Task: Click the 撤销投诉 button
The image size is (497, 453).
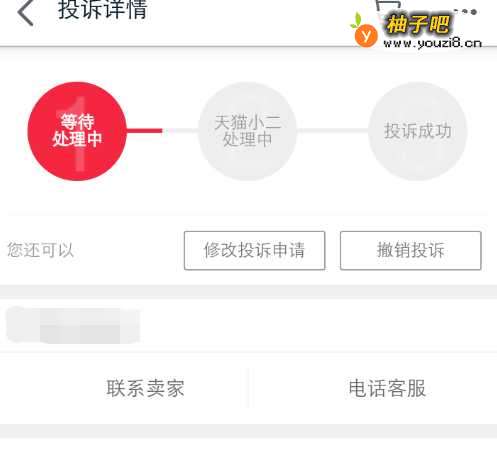Action: pyautogui.click(x=411, y=250)
